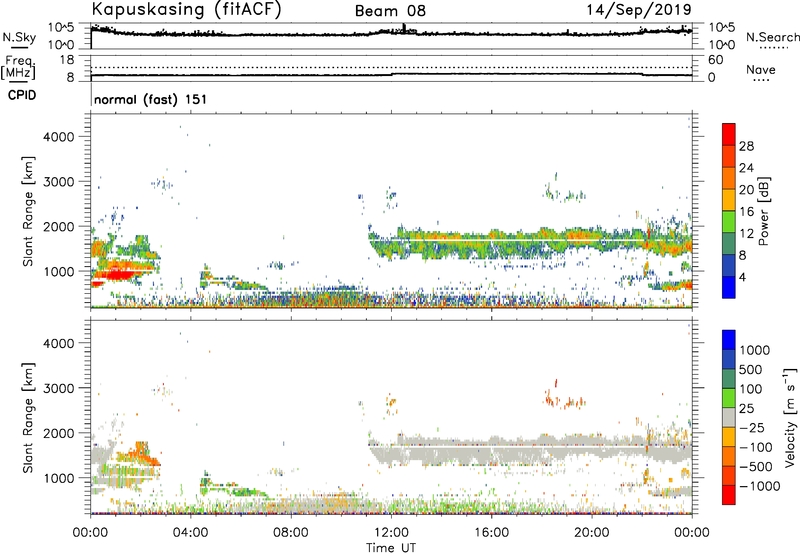The width and height of the screenshot is (800, 554).
Task: Click the 12:00 time axis tick label
Action: pyautogui.click(x=391, y=533)
